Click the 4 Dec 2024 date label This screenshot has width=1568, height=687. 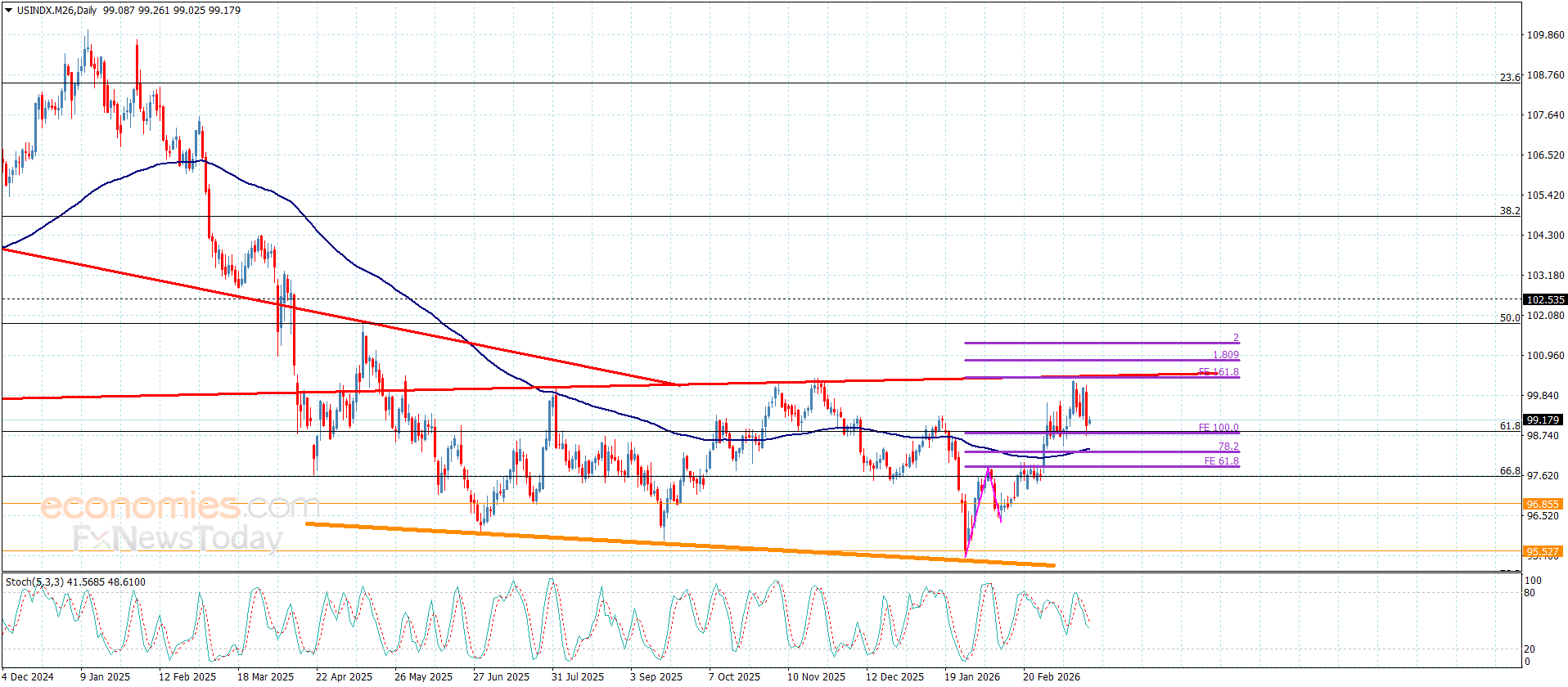pyautogui.click(x=29, y=676)
